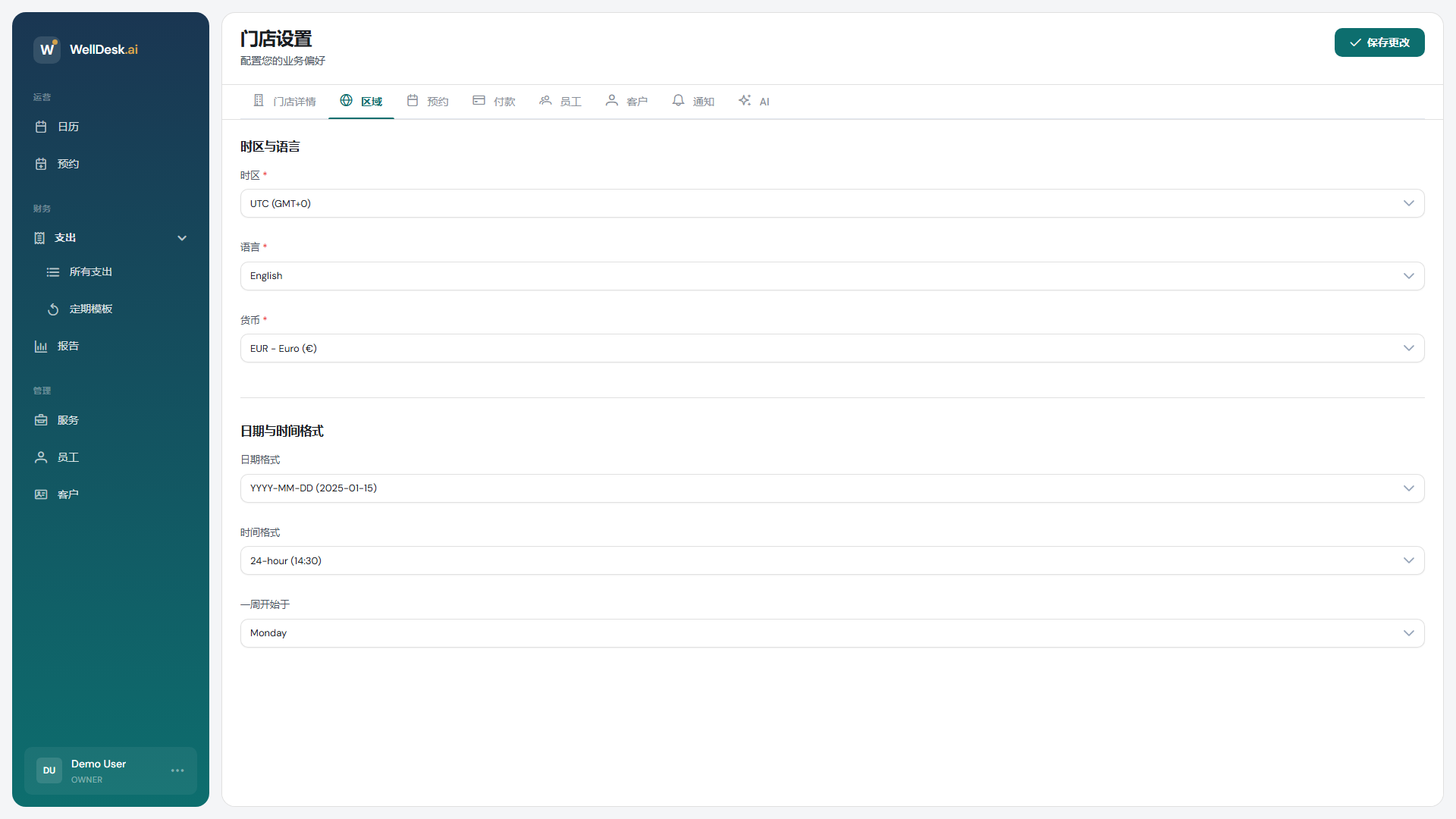Open 报告 reports chart icon
The width and height of the screenshot is (1456, 819).
point(42,346)
